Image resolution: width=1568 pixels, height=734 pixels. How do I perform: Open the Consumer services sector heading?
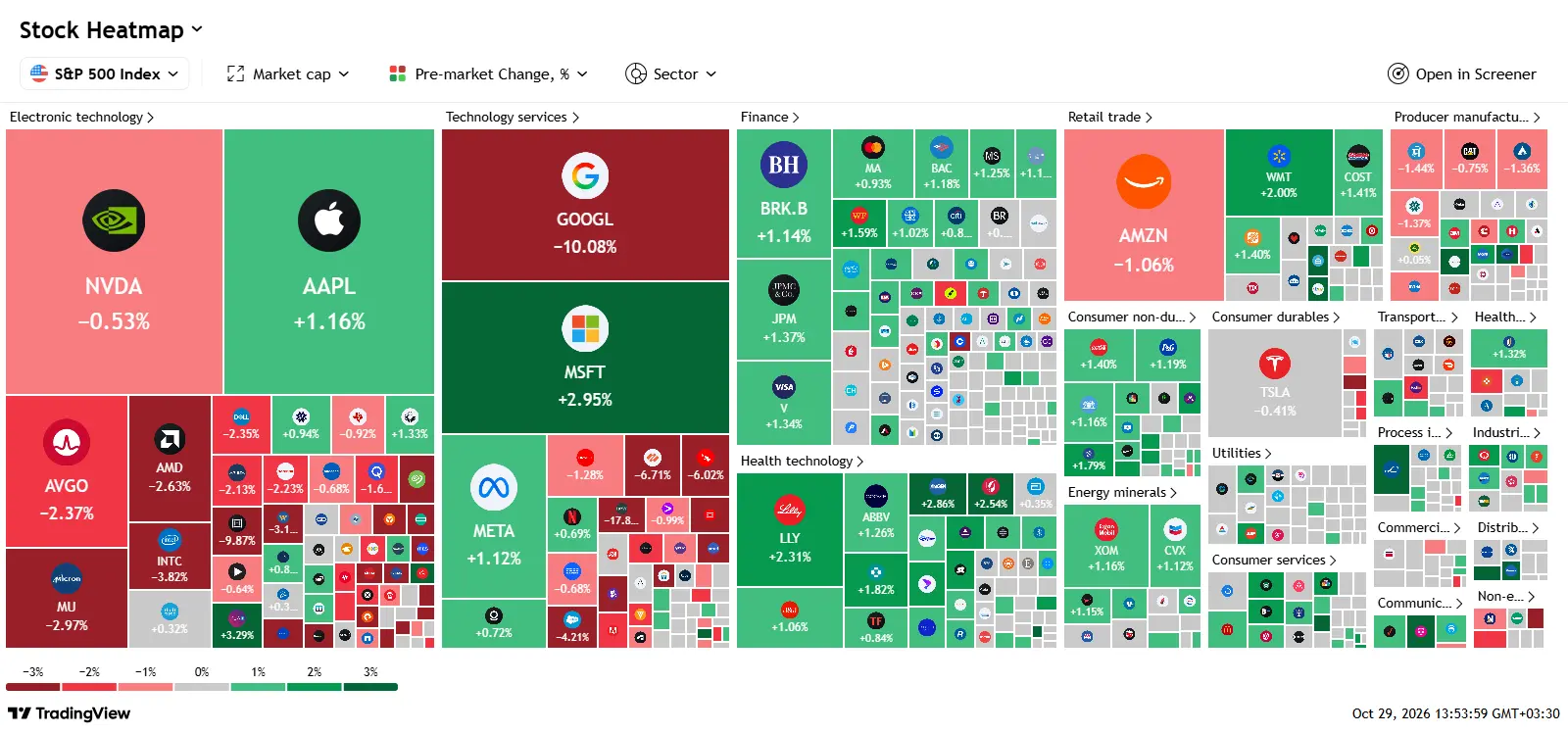tap(1274, 560)
